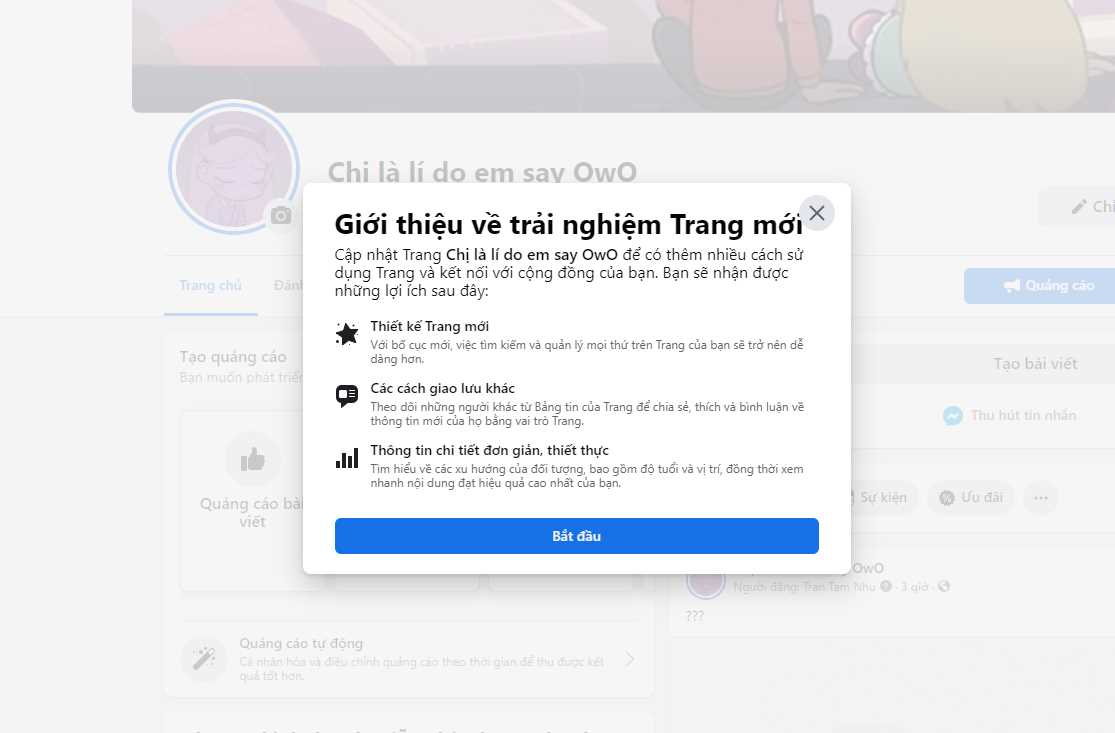
Task: Click the chat bubble icon for Các cách giao lưu khác
Action: pos(347,396)
